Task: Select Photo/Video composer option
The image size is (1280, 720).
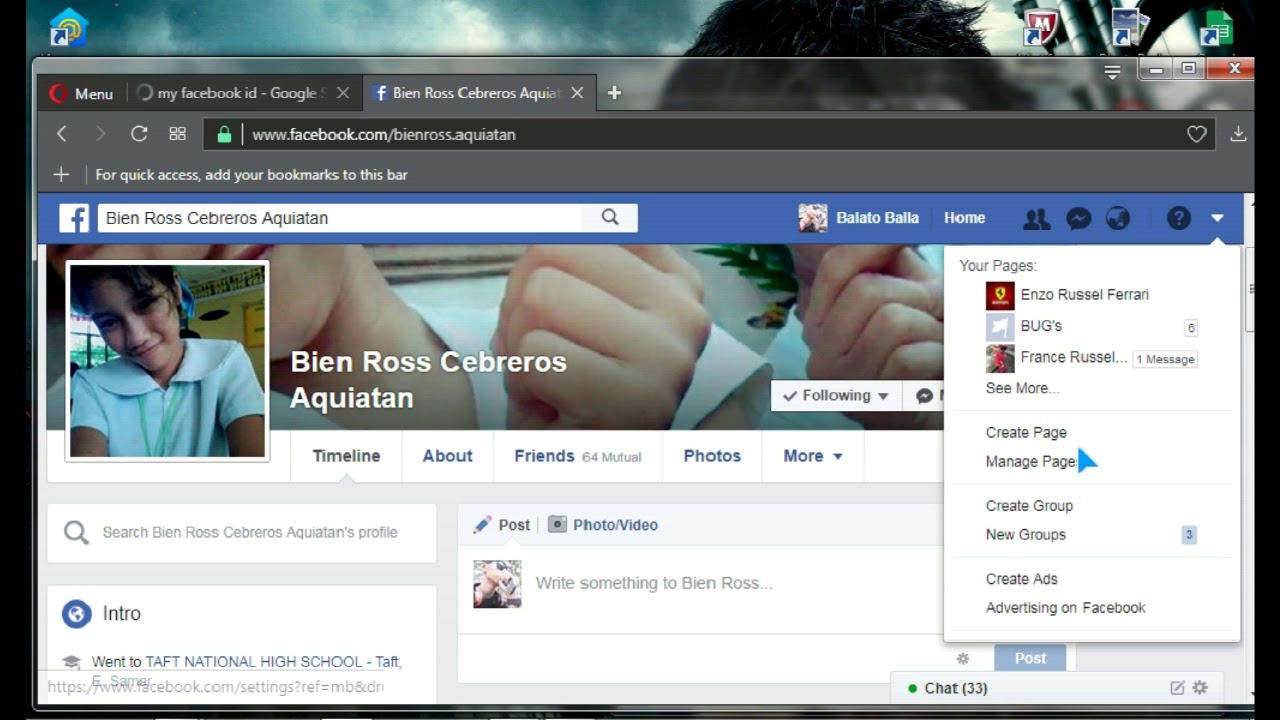Action: 603,525
